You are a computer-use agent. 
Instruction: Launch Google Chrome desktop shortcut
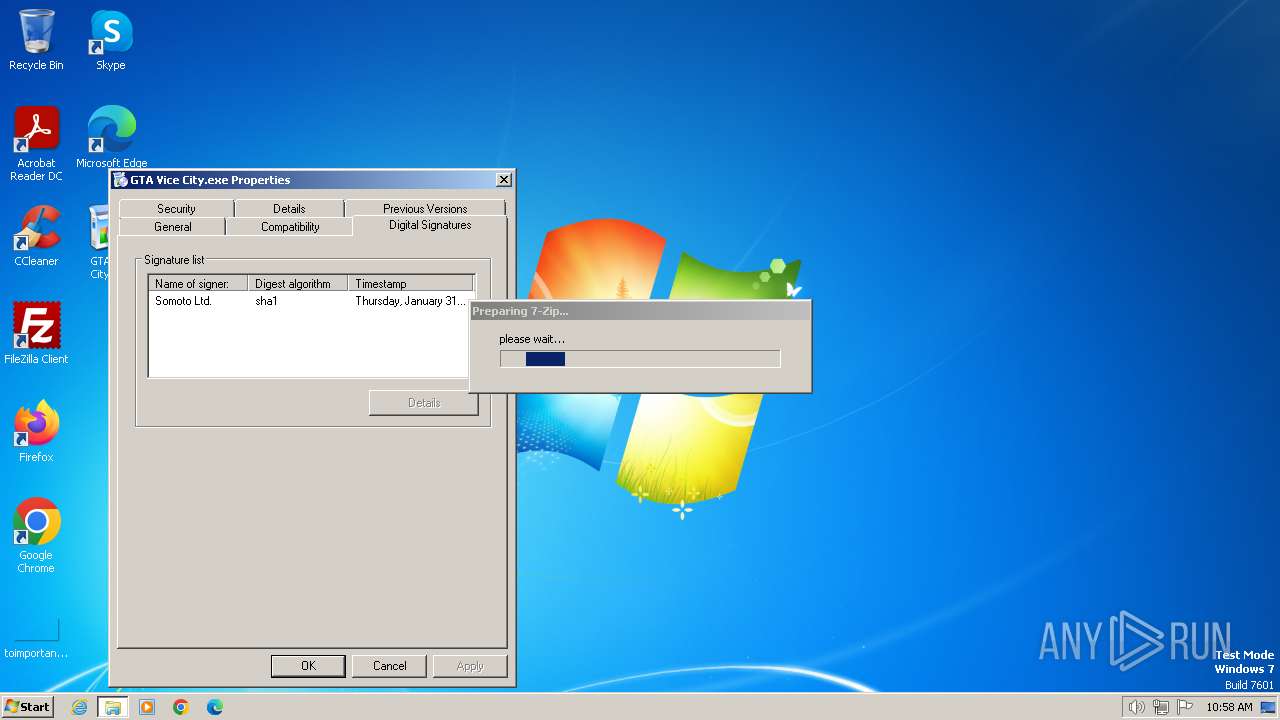click(36, 536)
